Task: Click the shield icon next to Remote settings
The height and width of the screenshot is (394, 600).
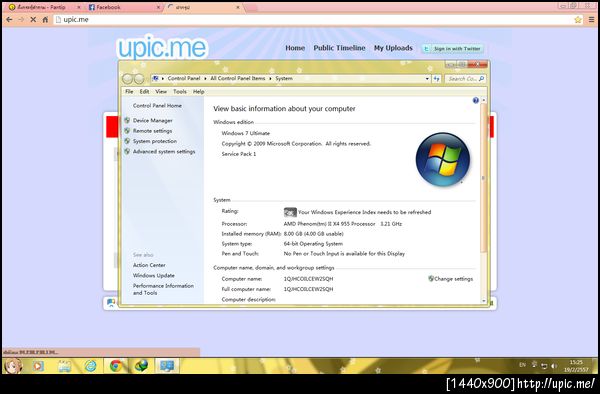Action: [x=127, y=131]
